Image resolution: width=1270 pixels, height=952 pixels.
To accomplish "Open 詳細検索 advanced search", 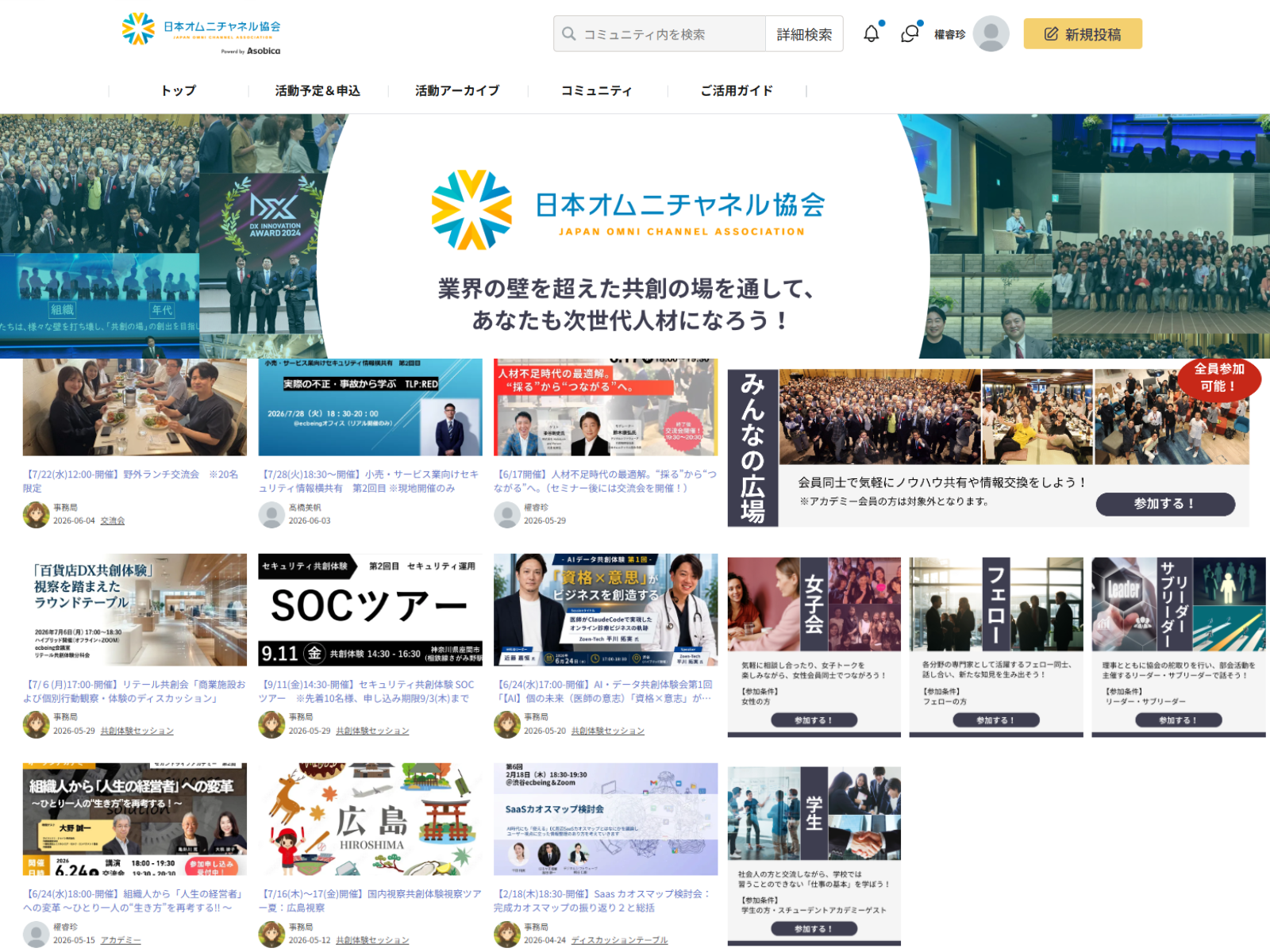I will point(804,34).
